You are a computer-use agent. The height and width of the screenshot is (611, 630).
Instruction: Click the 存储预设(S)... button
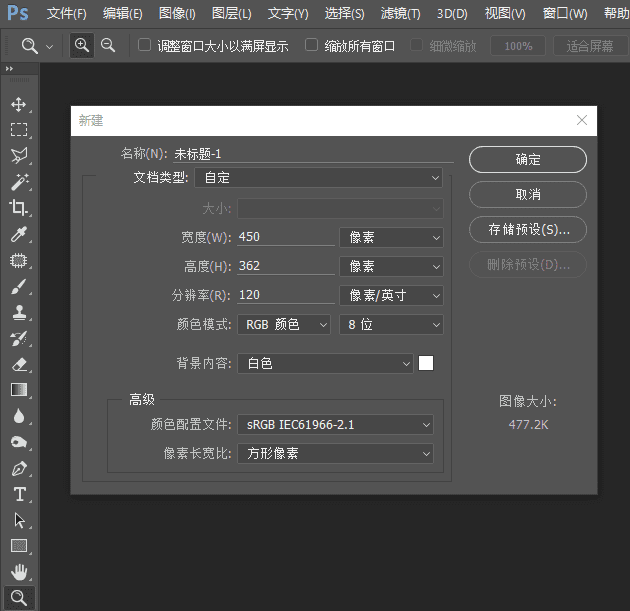click(x=527, y=229)
